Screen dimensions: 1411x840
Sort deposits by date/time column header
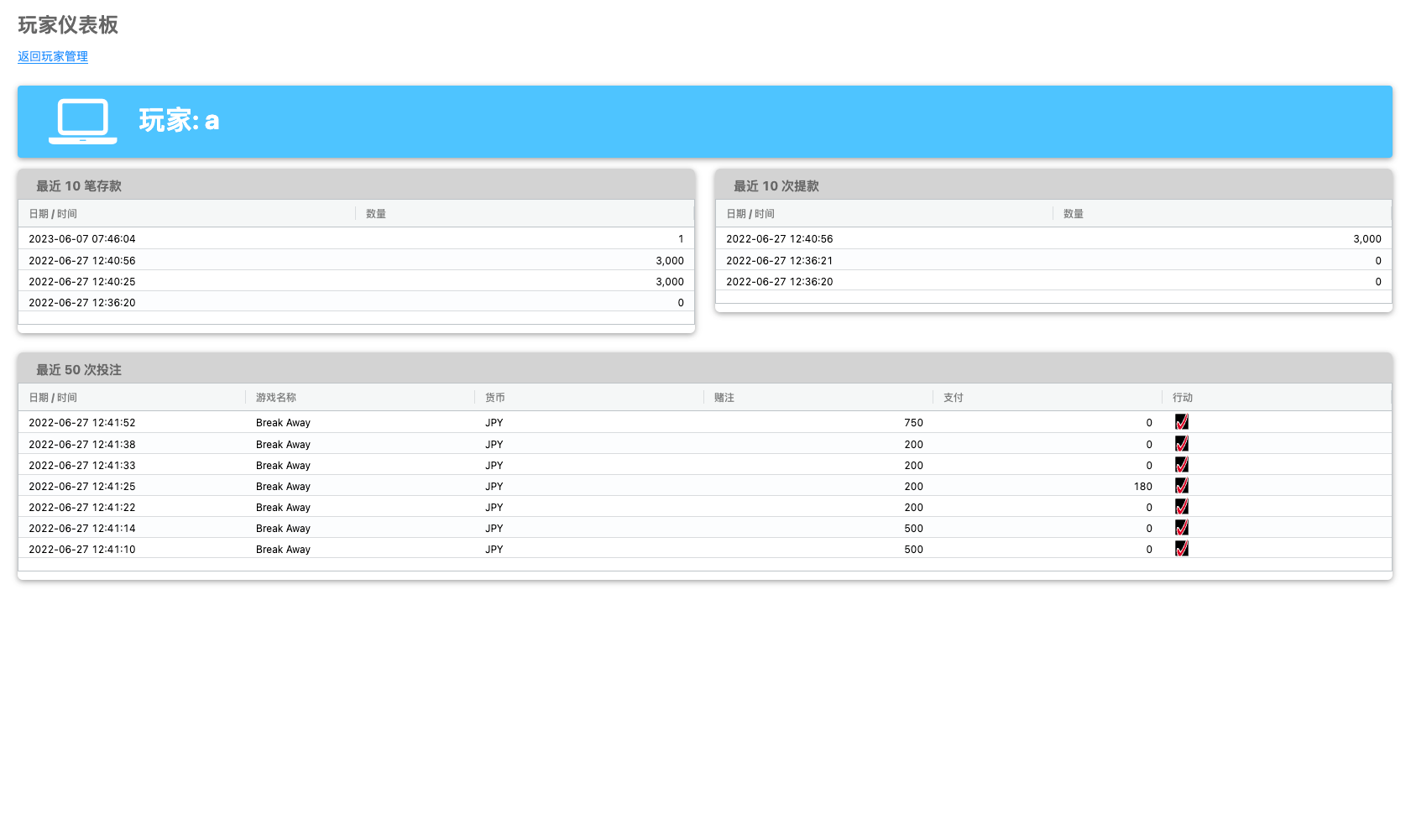click(x=53, y=214)
